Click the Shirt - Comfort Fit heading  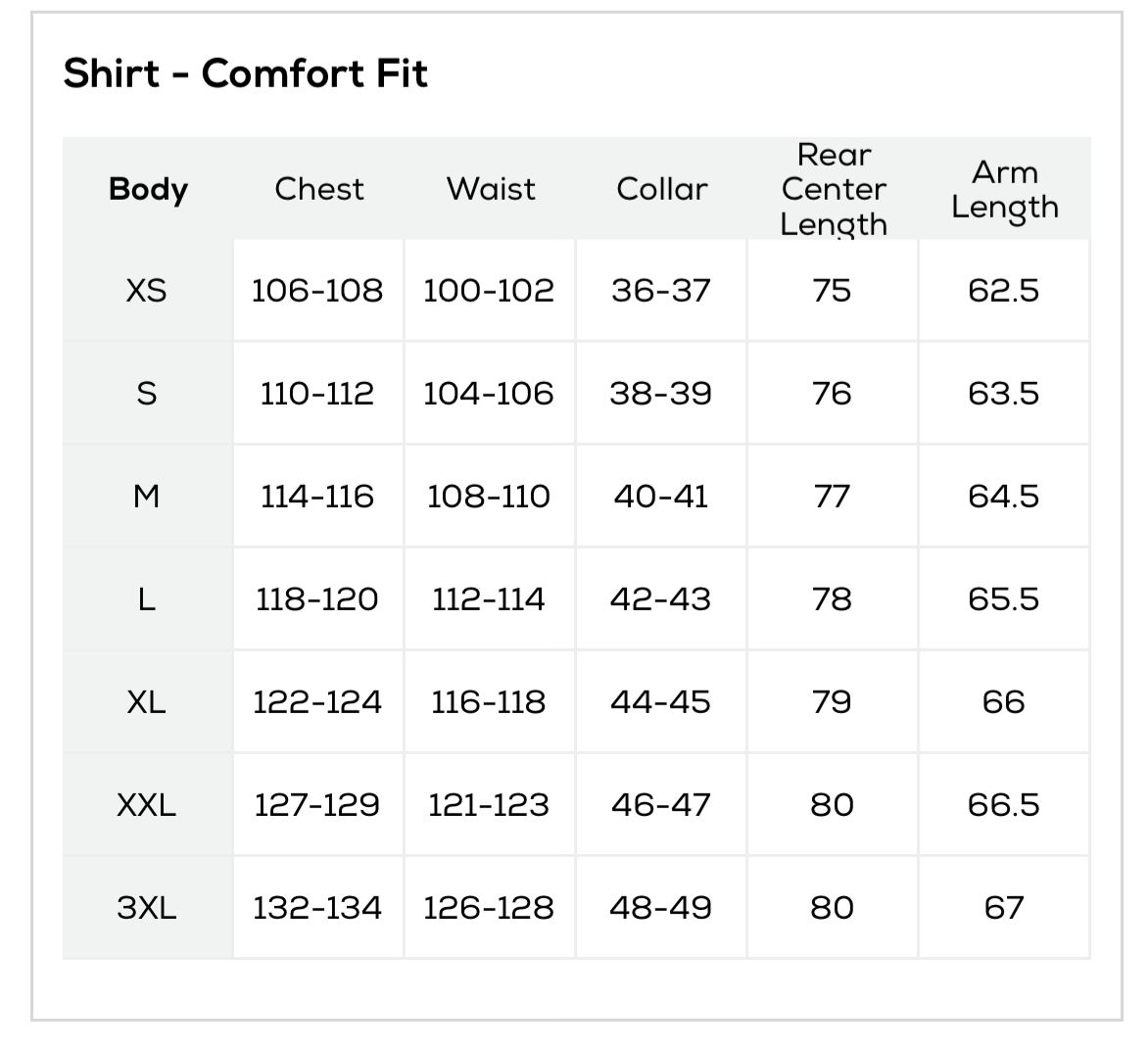click(245, 74)
